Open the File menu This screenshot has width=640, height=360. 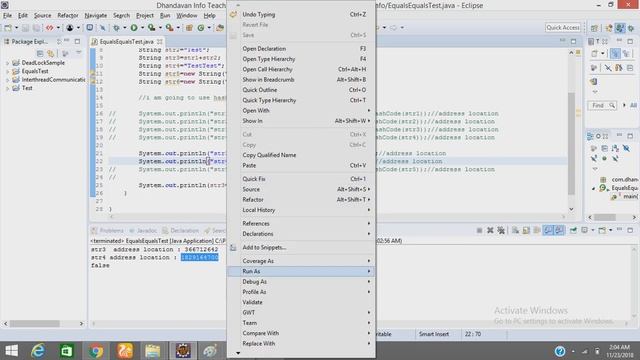click(x=7, y=16)
